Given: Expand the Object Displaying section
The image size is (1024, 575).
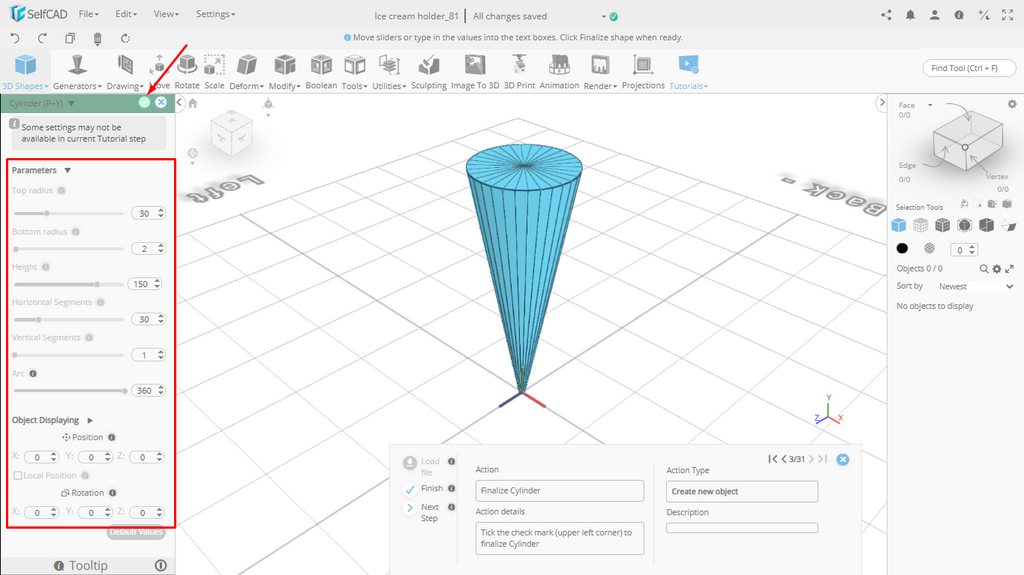Looking at the screenshot, I should [x=90, y=420].
